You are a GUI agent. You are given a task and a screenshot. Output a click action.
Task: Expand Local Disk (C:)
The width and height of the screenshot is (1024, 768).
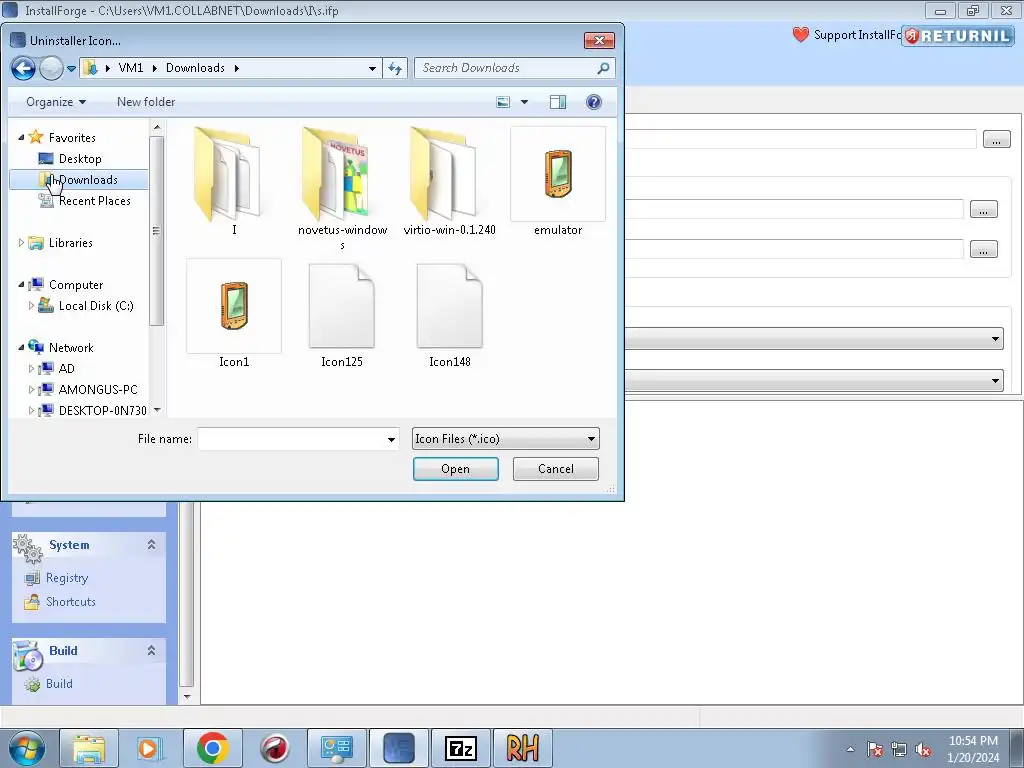pyautogui.click(x=31, y=306)
